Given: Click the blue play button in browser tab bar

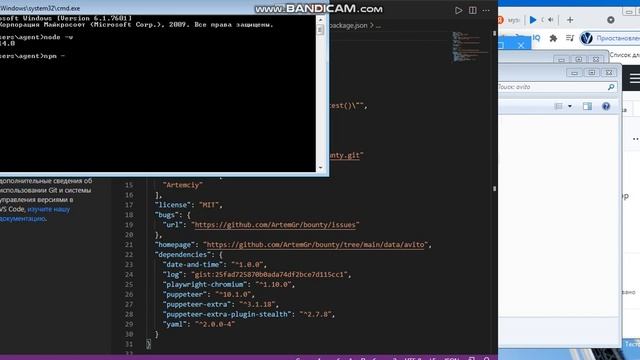Looking at the screenshot, I should 533,20.
